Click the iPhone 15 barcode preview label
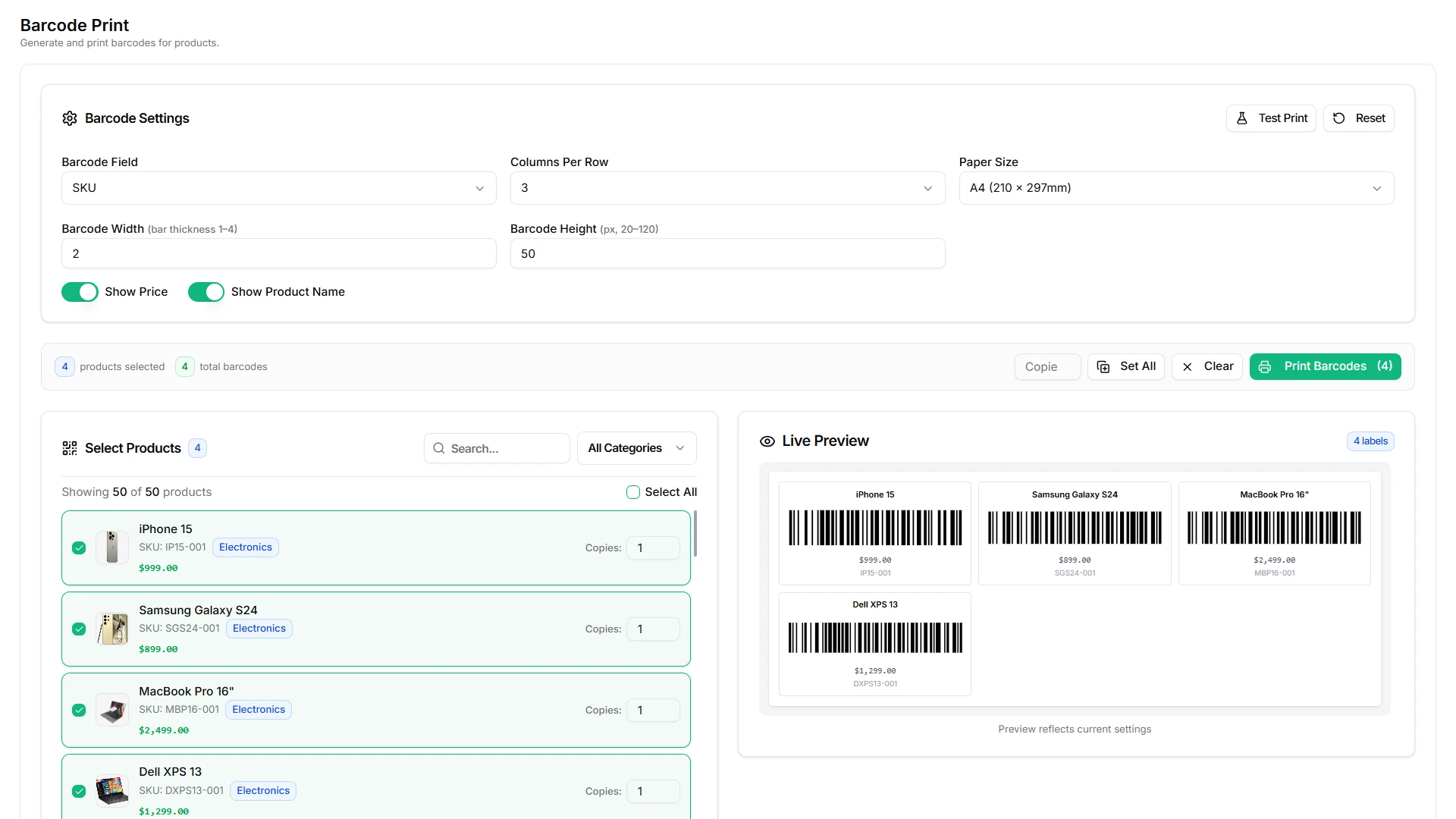 pos(875,534)
